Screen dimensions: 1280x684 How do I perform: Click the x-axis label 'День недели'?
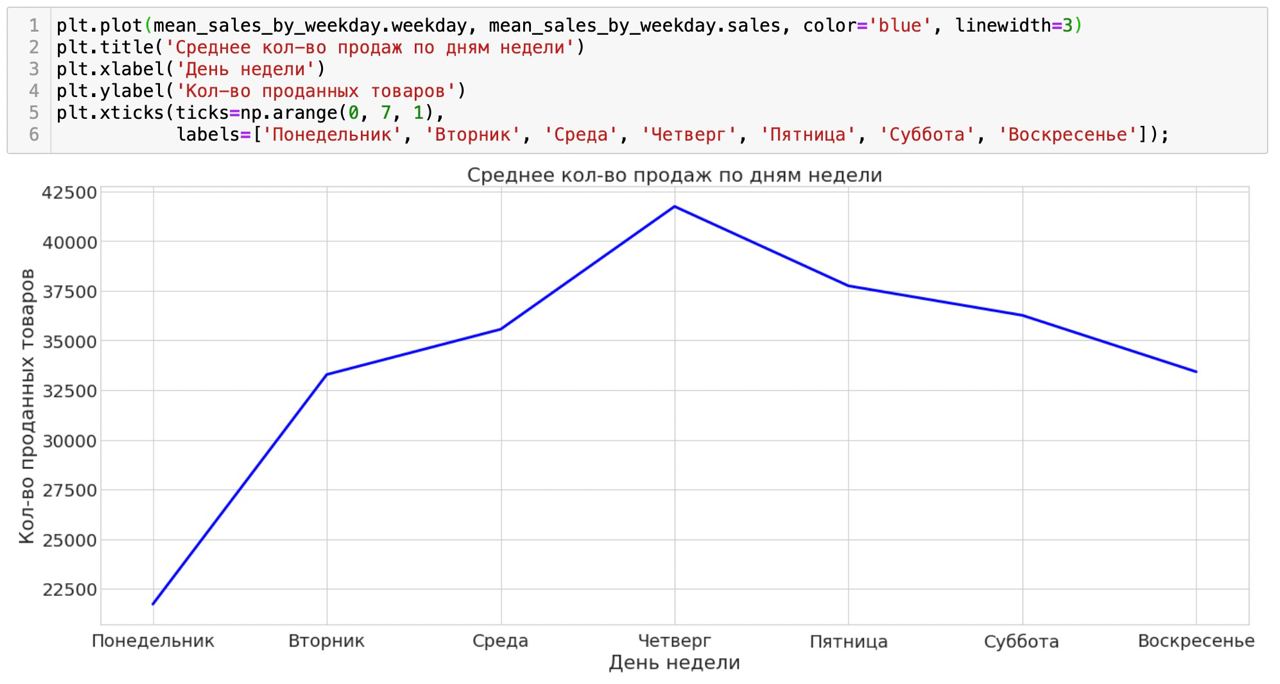674,662
